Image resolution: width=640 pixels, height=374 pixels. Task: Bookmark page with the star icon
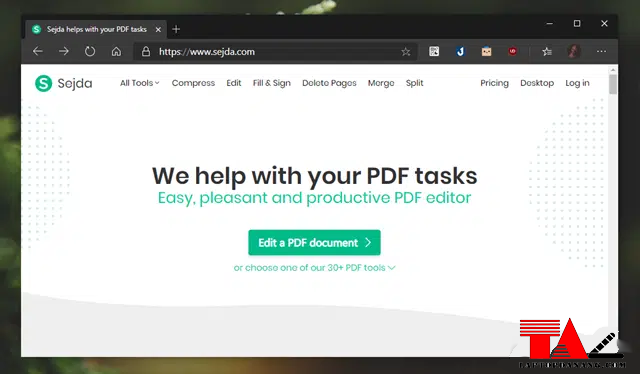[x=405, y=52]
